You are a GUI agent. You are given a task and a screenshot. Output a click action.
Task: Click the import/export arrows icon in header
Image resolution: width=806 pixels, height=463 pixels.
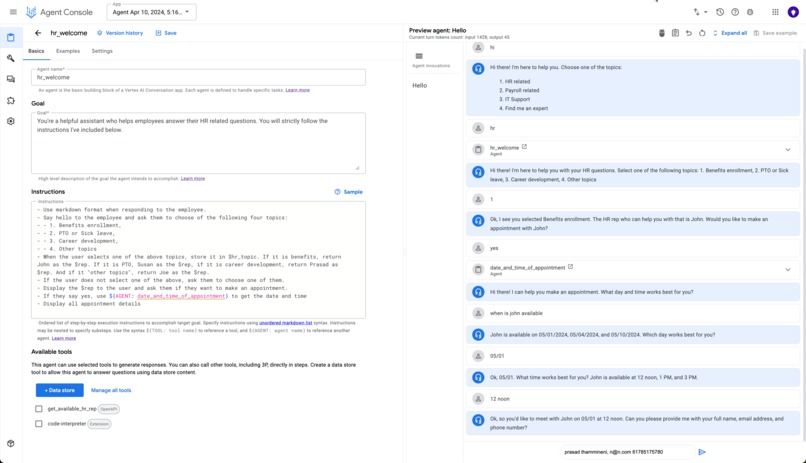(x=697, y=12)
